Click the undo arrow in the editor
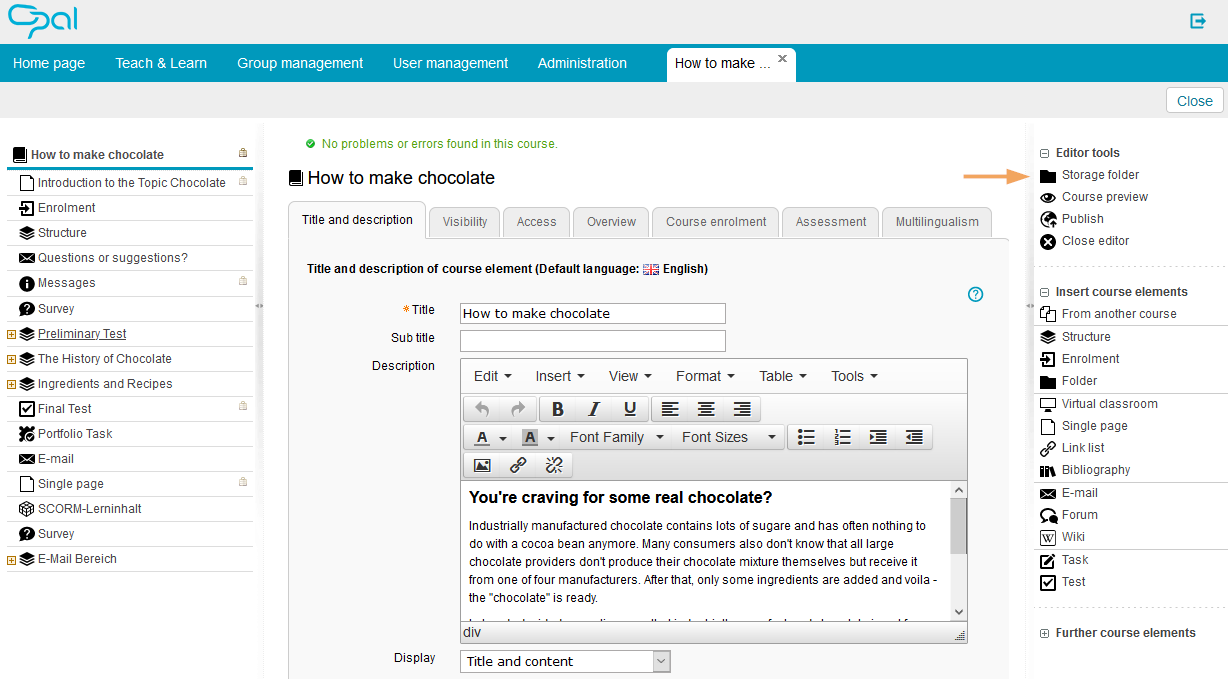Image resolution: width=1228 pixels, height=679 pixels. (482, 409)
